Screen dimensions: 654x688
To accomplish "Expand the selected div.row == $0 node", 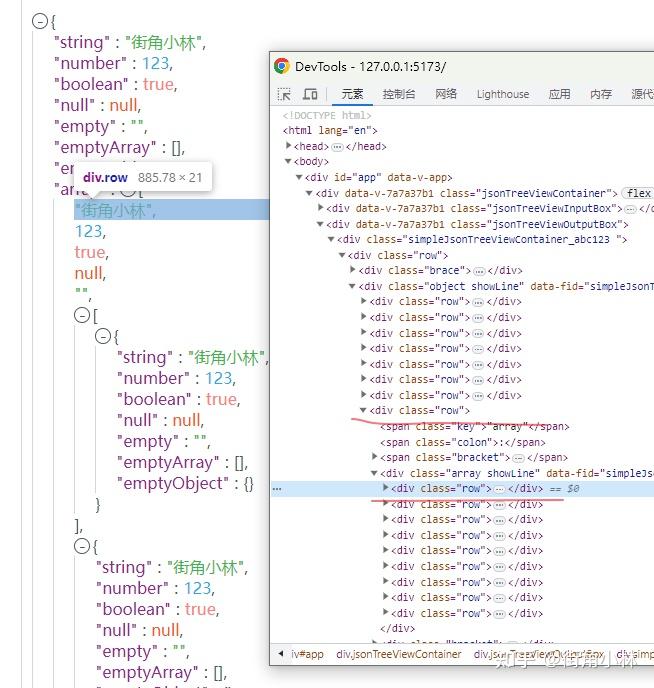I will click(385, 487).
